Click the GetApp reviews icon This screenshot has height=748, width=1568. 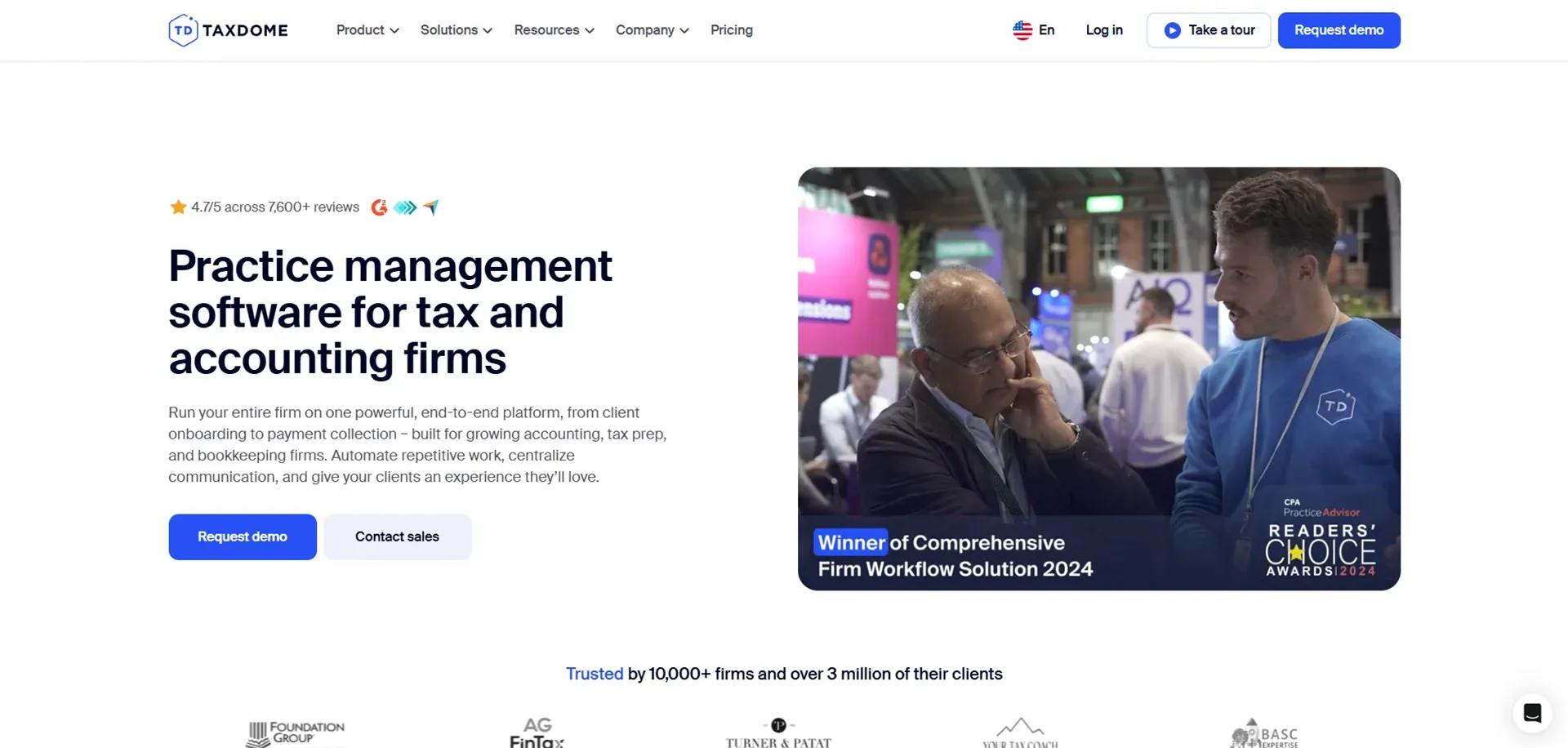tap(431, 207)
